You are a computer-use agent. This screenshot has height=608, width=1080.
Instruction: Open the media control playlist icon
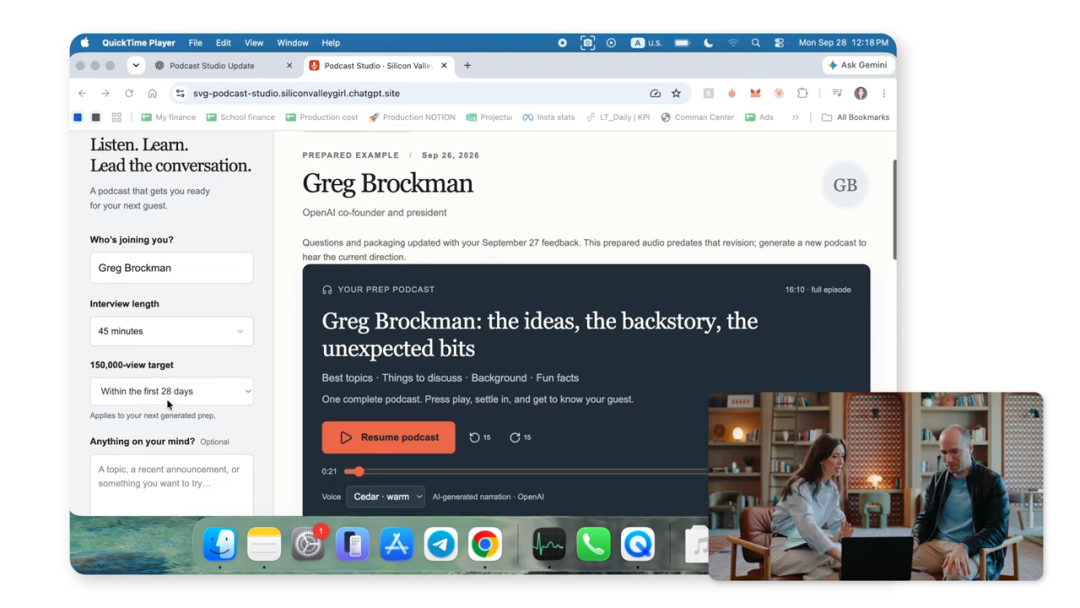(x=837, y=93)
